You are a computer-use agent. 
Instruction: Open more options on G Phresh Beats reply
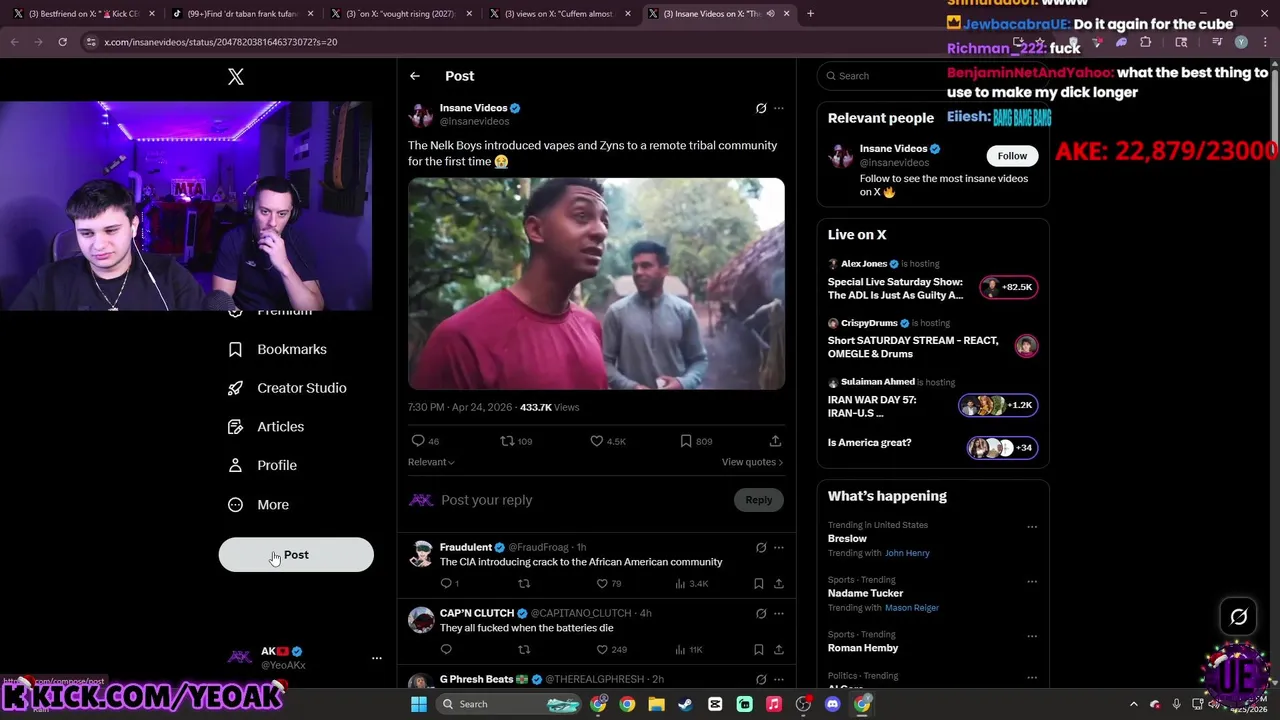pos(779,680)
